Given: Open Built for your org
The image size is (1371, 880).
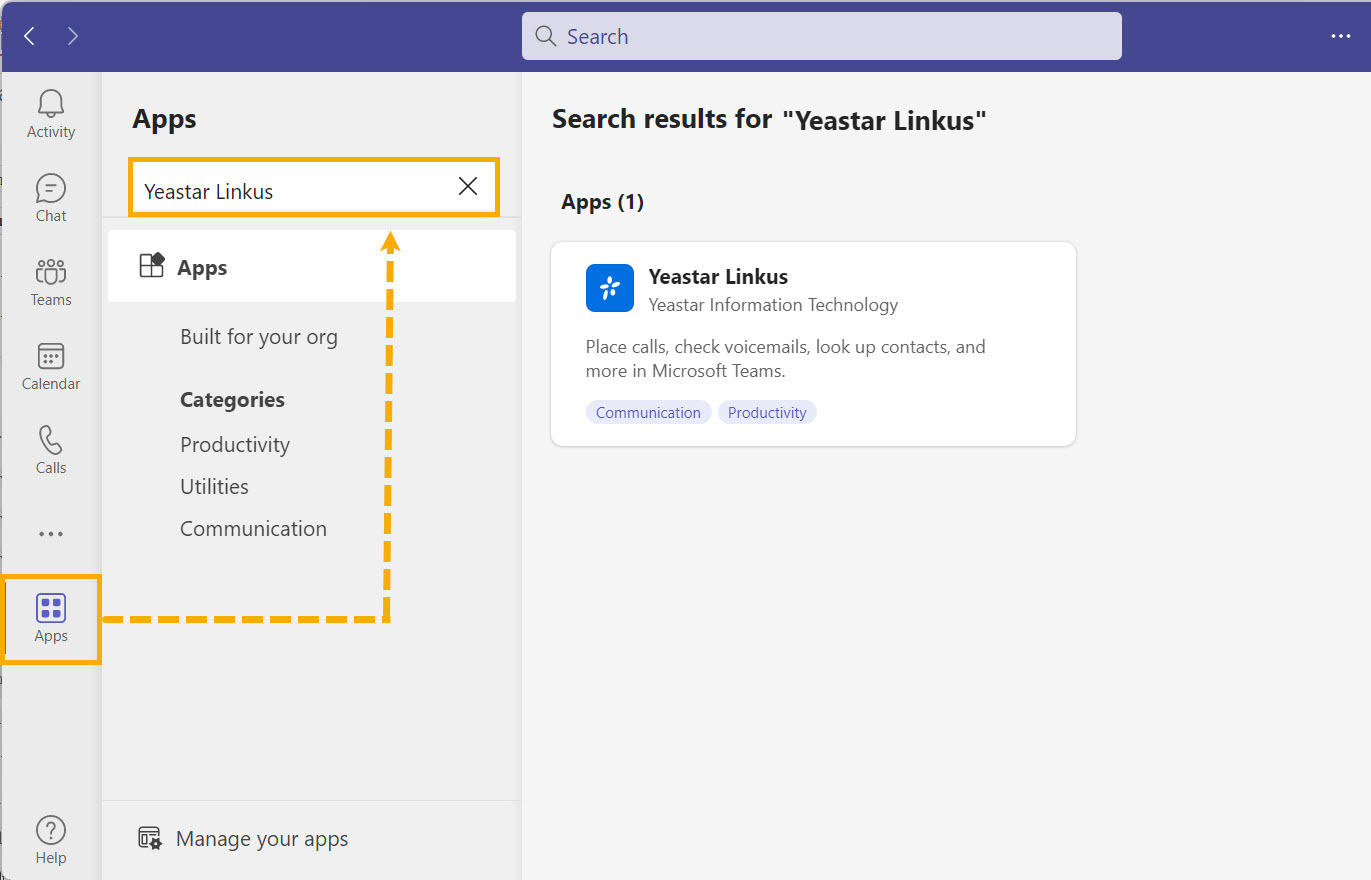Looking at the screenshot, I should tap(259, 337).
